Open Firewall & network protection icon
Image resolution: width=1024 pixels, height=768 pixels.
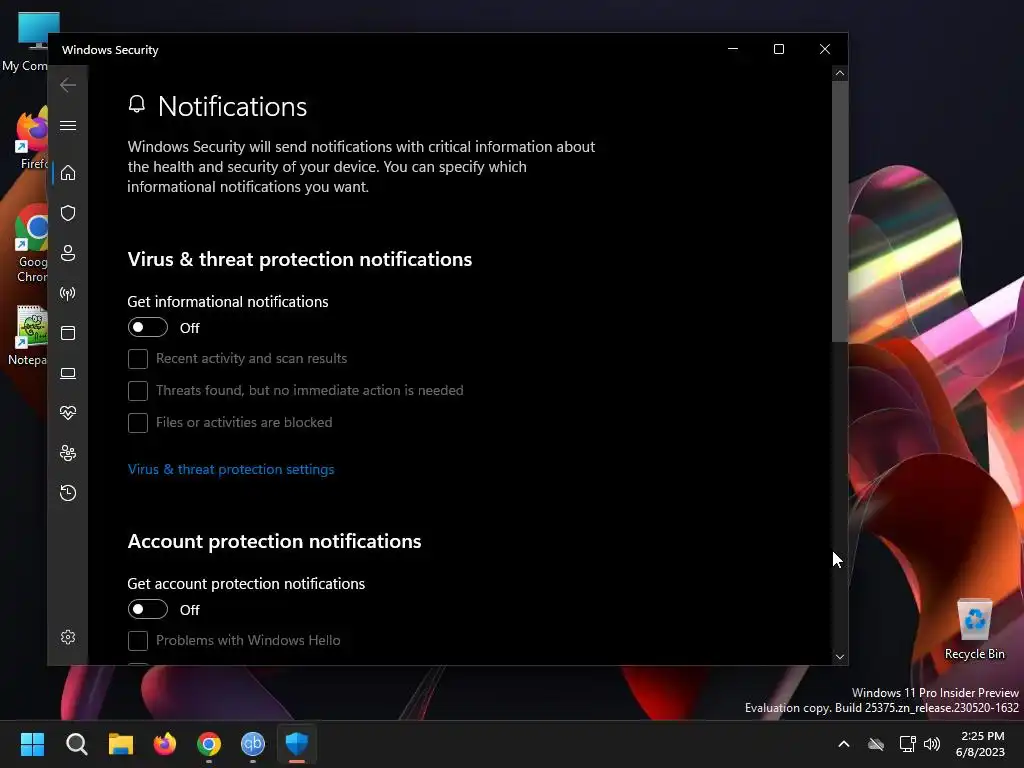(68, 293)
